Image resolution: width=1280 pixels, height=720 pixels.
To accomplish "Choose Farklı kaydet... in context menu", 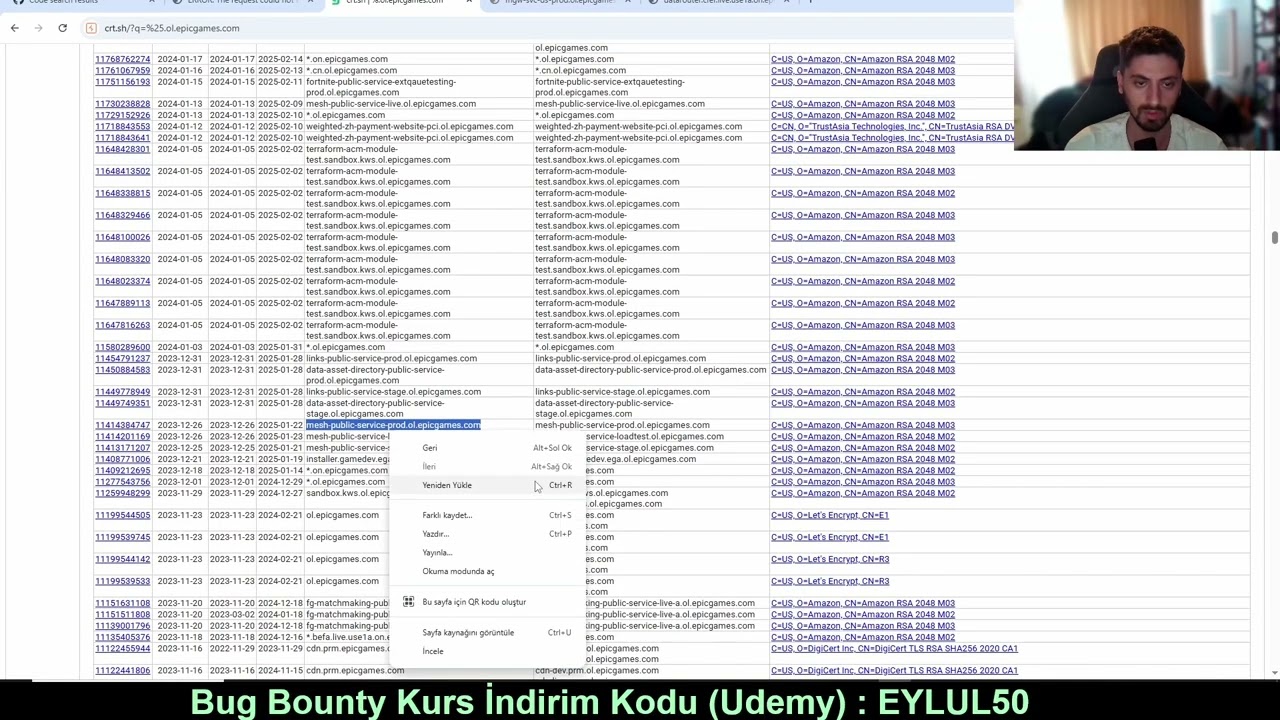I will tap(447, 515).
